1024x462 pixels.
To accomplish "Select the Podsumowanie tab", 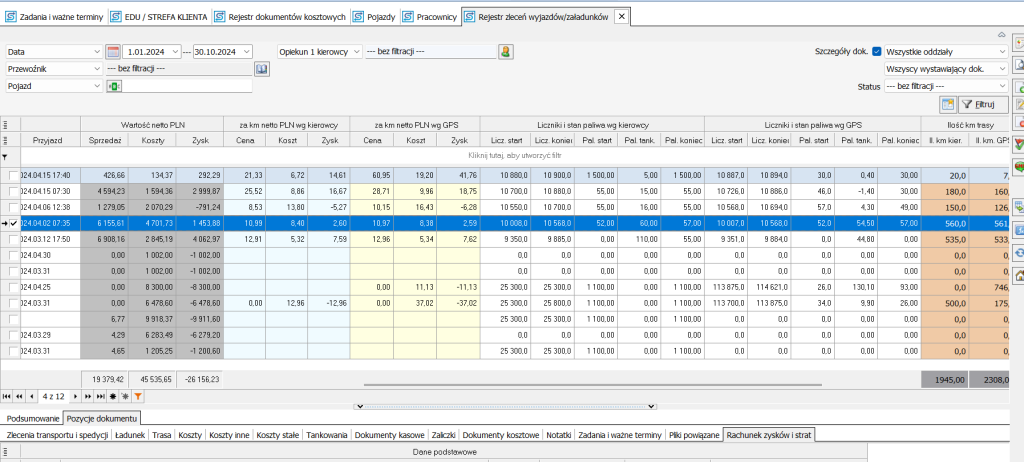I will 31,417.
